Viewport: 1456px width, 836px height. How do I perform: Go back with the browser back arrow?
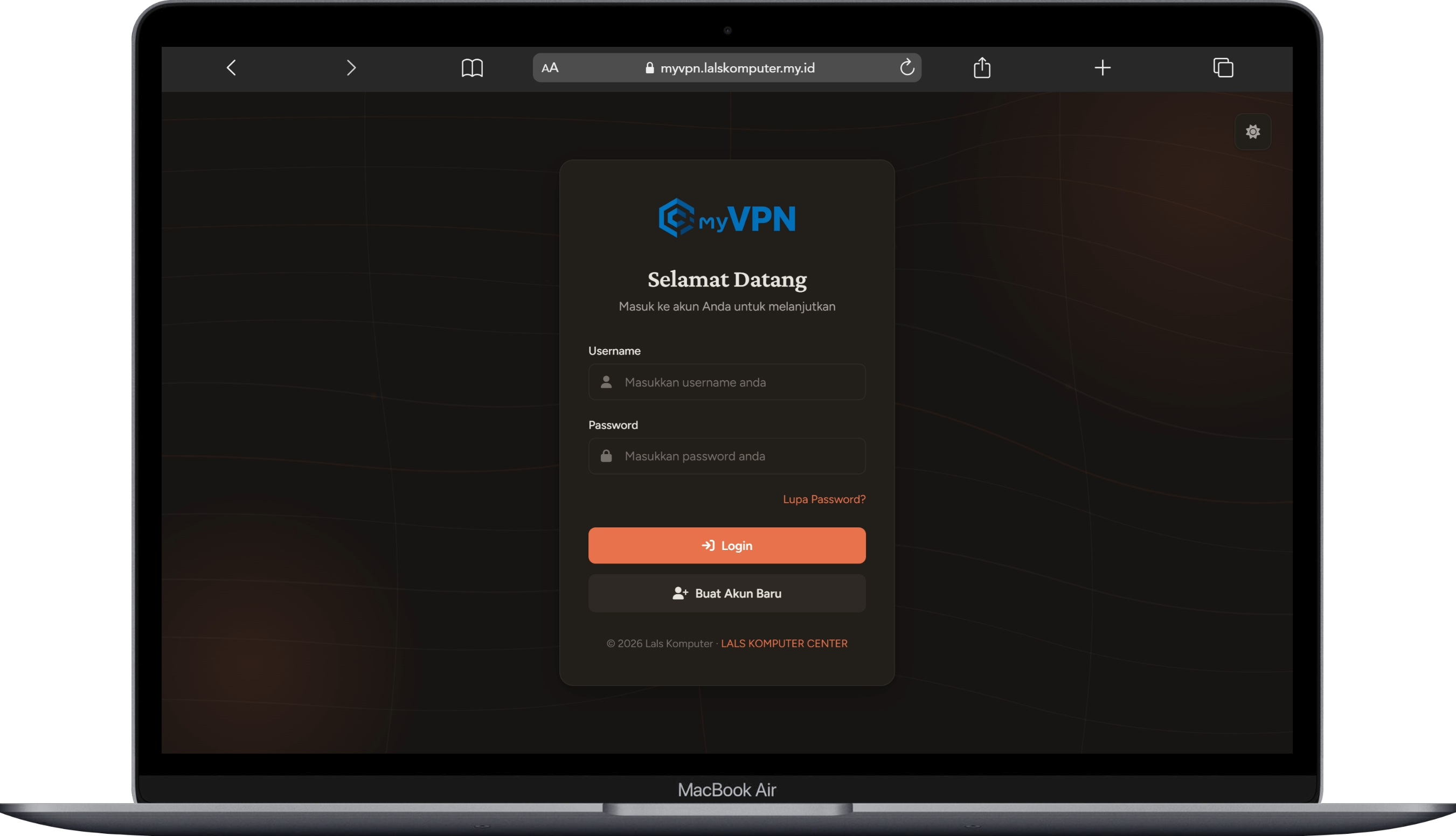231,68
